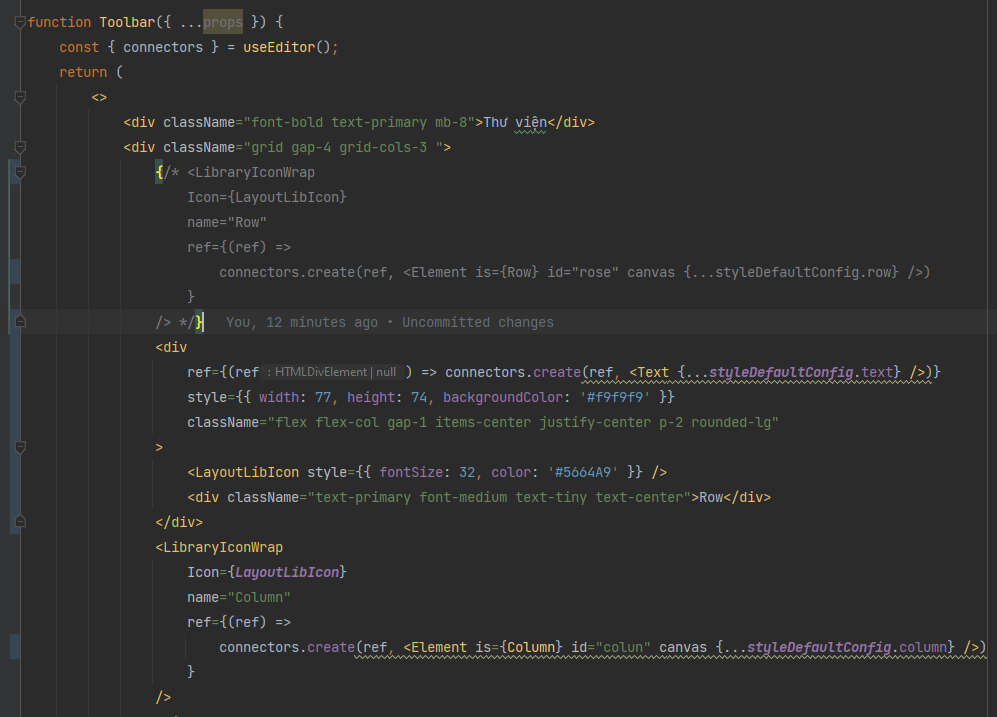The image size is (997, 717).
Task: Click the 'Thư viện' heading text
Action: click(515, 122)
